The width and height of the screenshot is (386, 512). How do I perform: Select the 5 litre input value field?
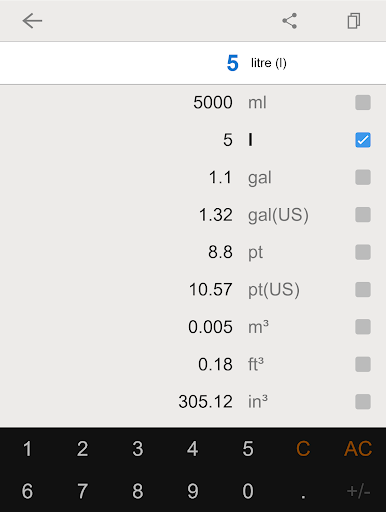pyautogui.click(x=193, y=63)
